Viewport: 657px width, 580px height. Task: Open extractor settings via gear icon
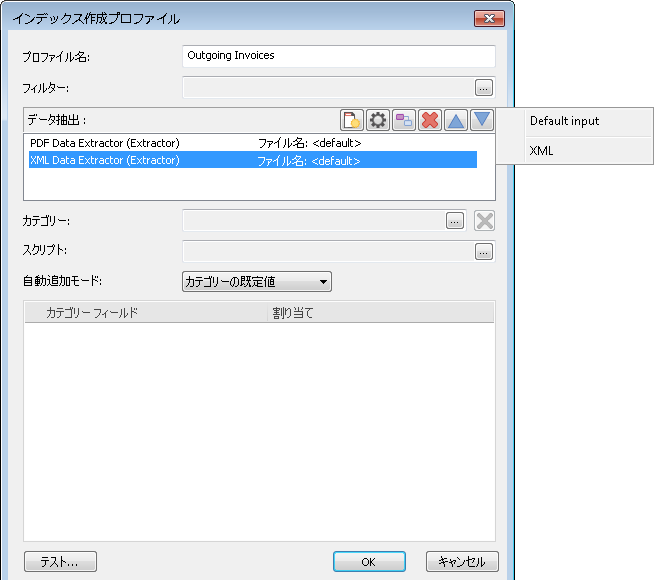coord(378,120)
